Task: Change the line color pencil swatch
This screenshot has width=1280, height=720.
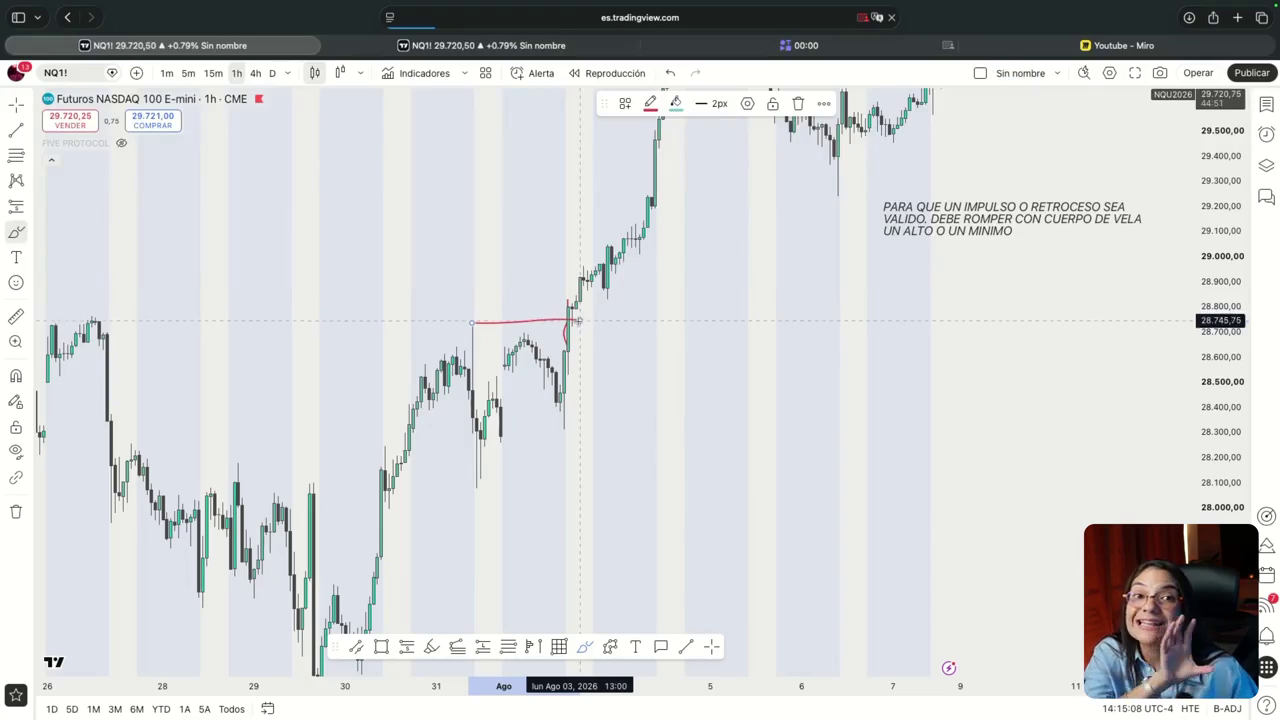Action: (650, 103)
